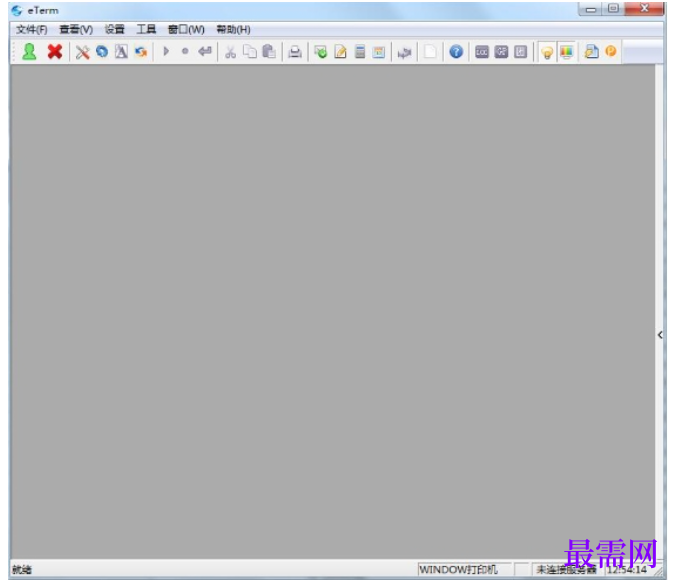
Task: Click the scissors cut icon
Action: coord(231,52)
